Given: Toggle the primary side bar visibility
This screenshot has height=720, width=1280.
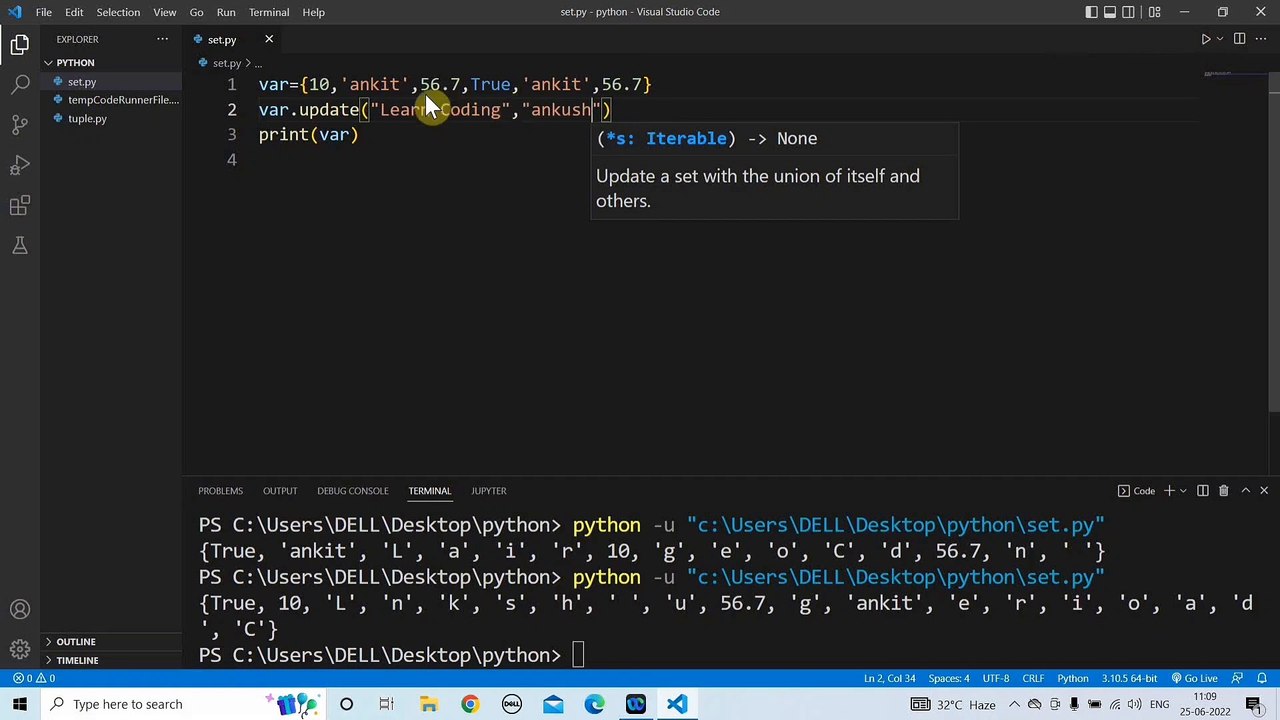Looking at the screenshot, I should click(1091, 12).
